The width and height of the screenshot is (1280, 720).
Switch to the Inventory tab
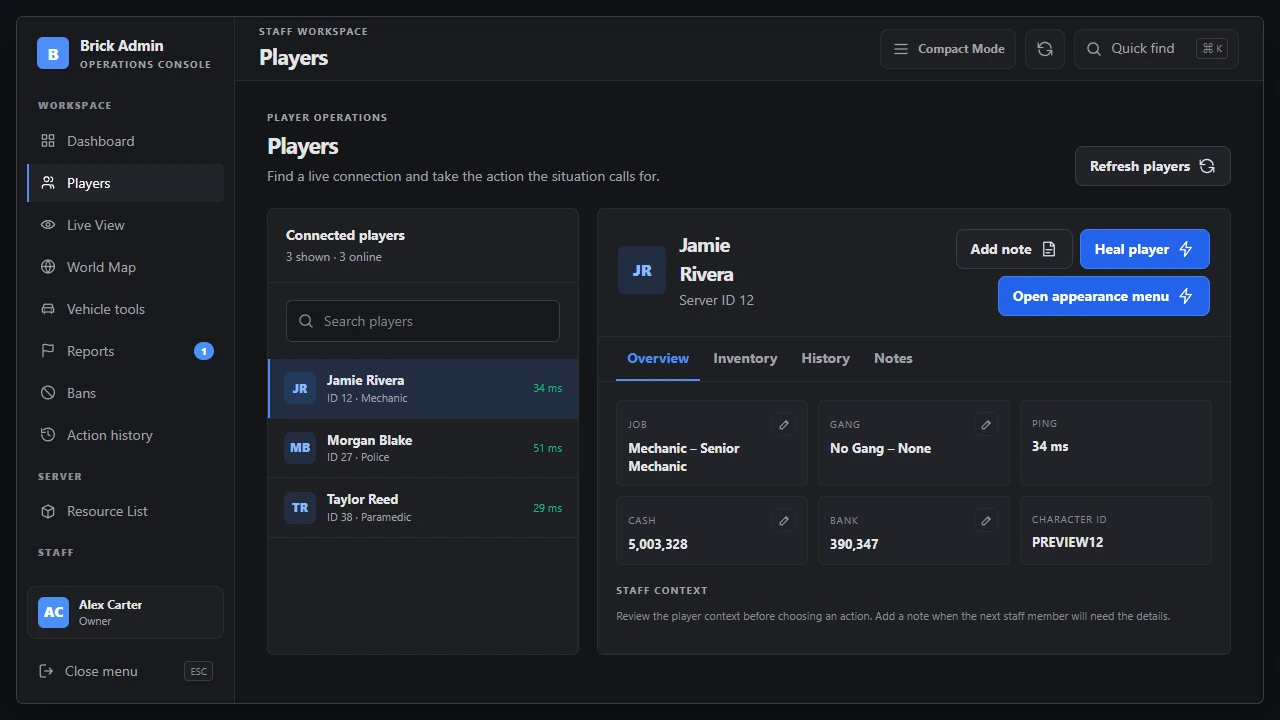click(745, 358)
